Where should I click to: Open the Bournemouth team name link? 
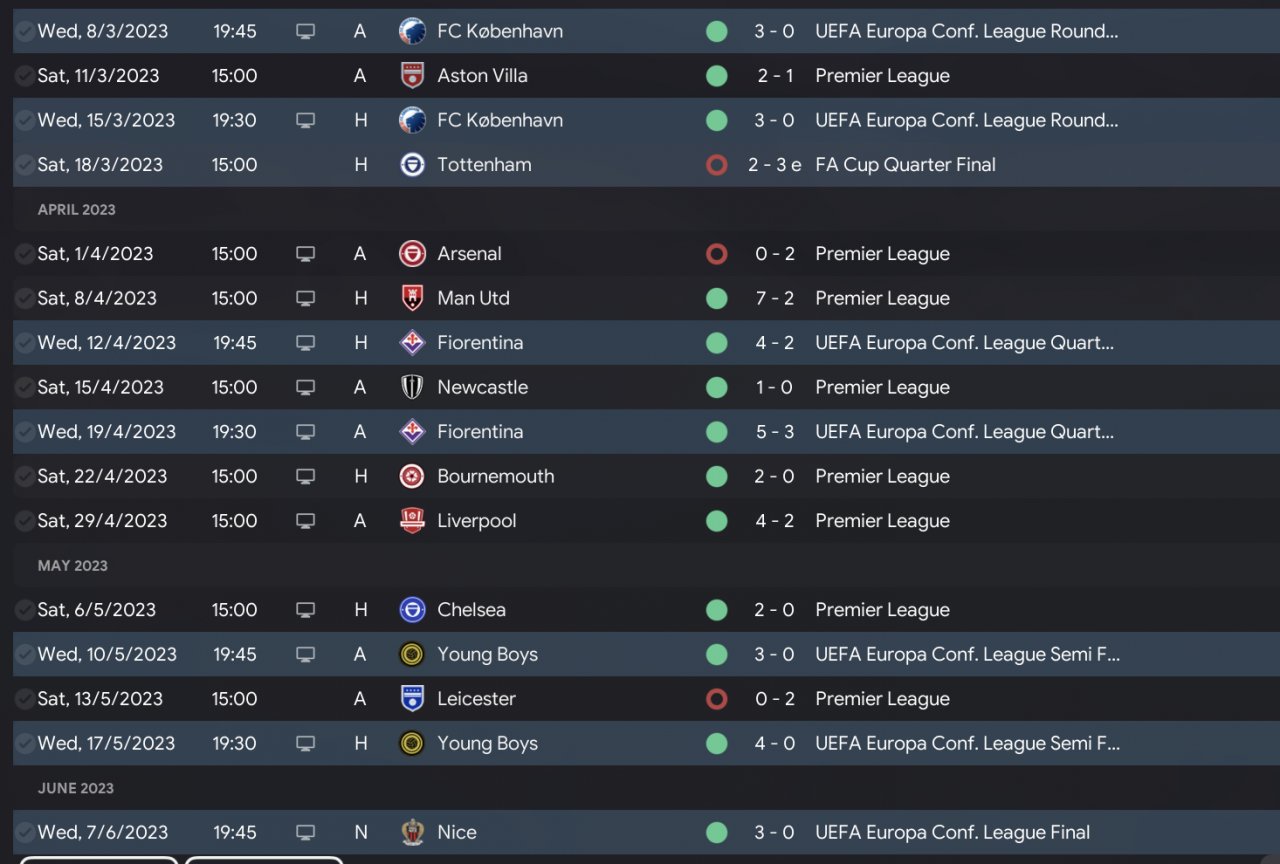pos(495,476)
